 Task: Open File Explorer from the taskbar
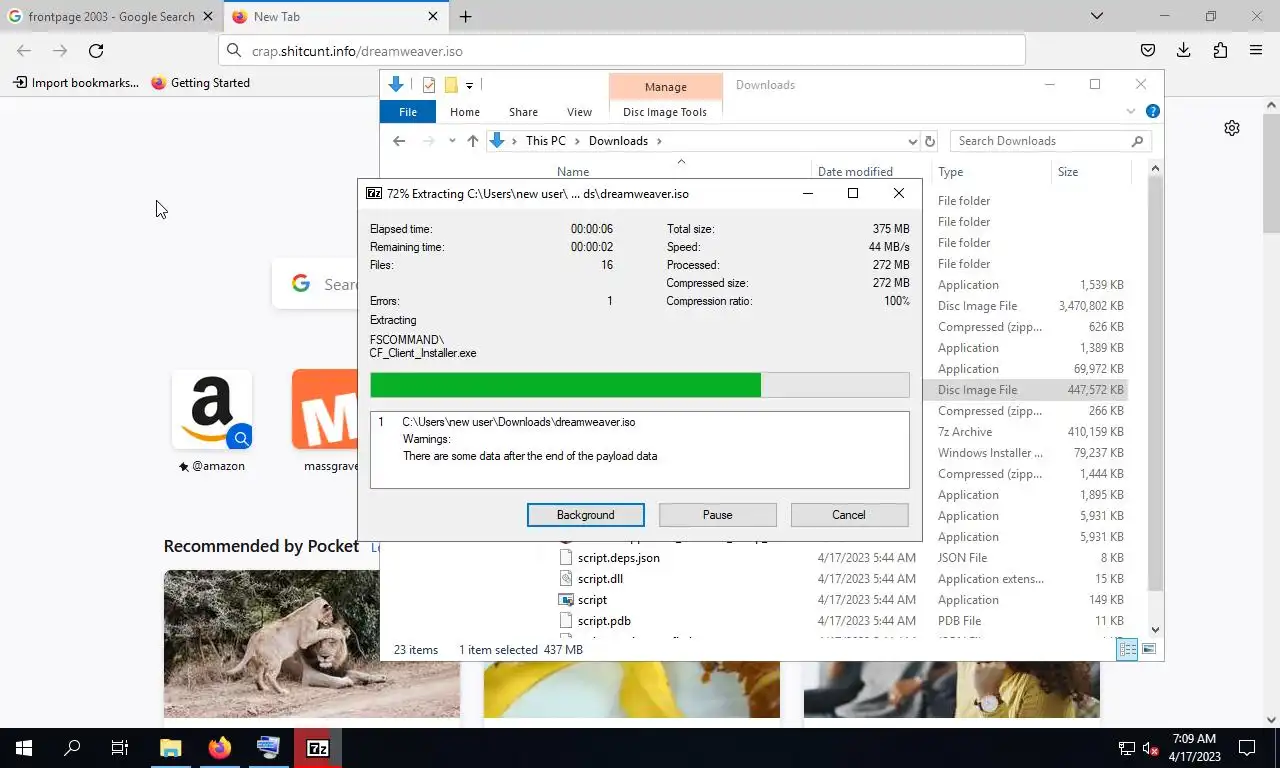click(171, 748)
